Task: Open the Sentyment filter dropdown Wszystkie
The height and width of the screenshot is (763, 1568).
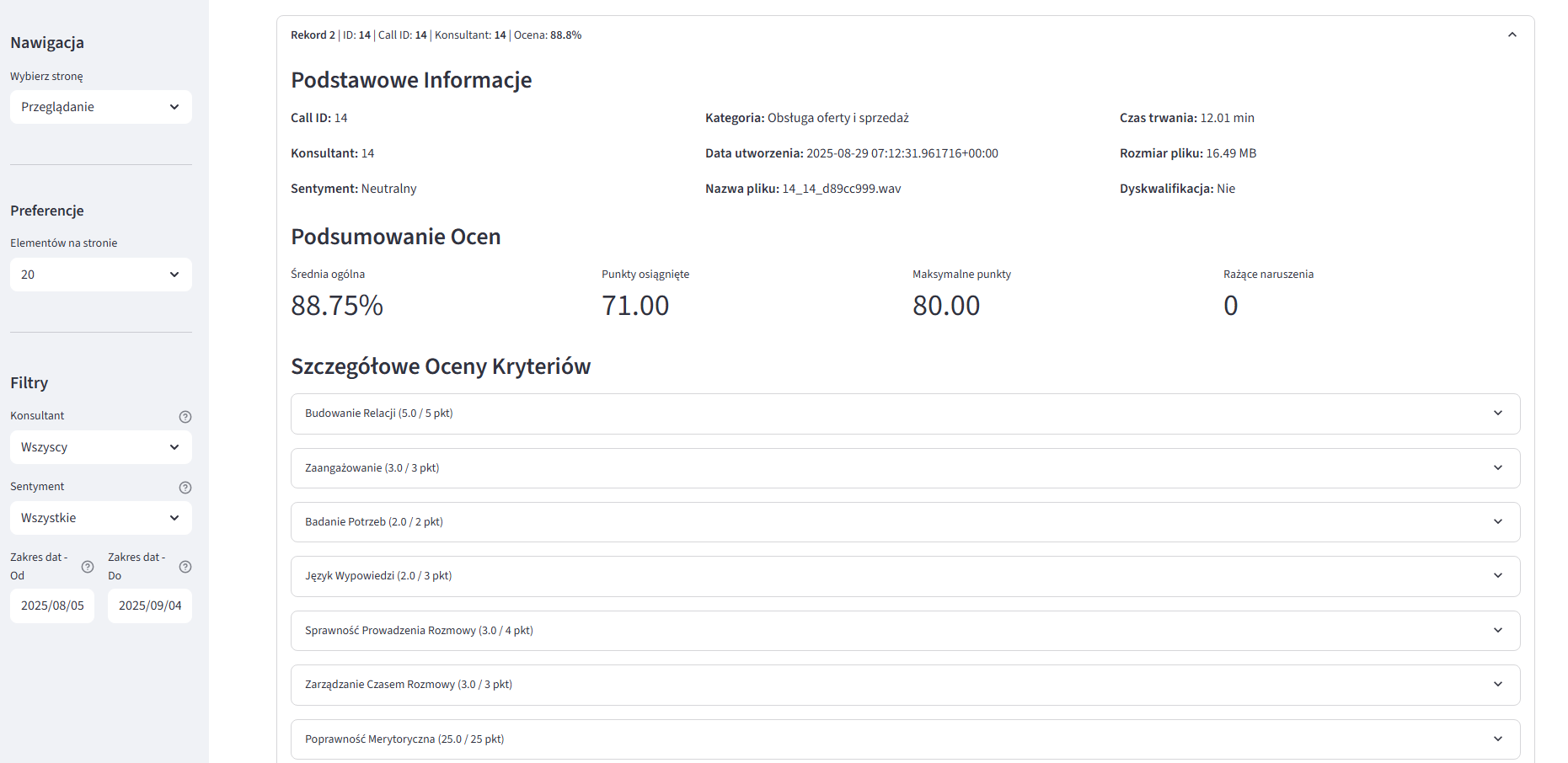Action: pyautogui.click(x=100, y=518)
